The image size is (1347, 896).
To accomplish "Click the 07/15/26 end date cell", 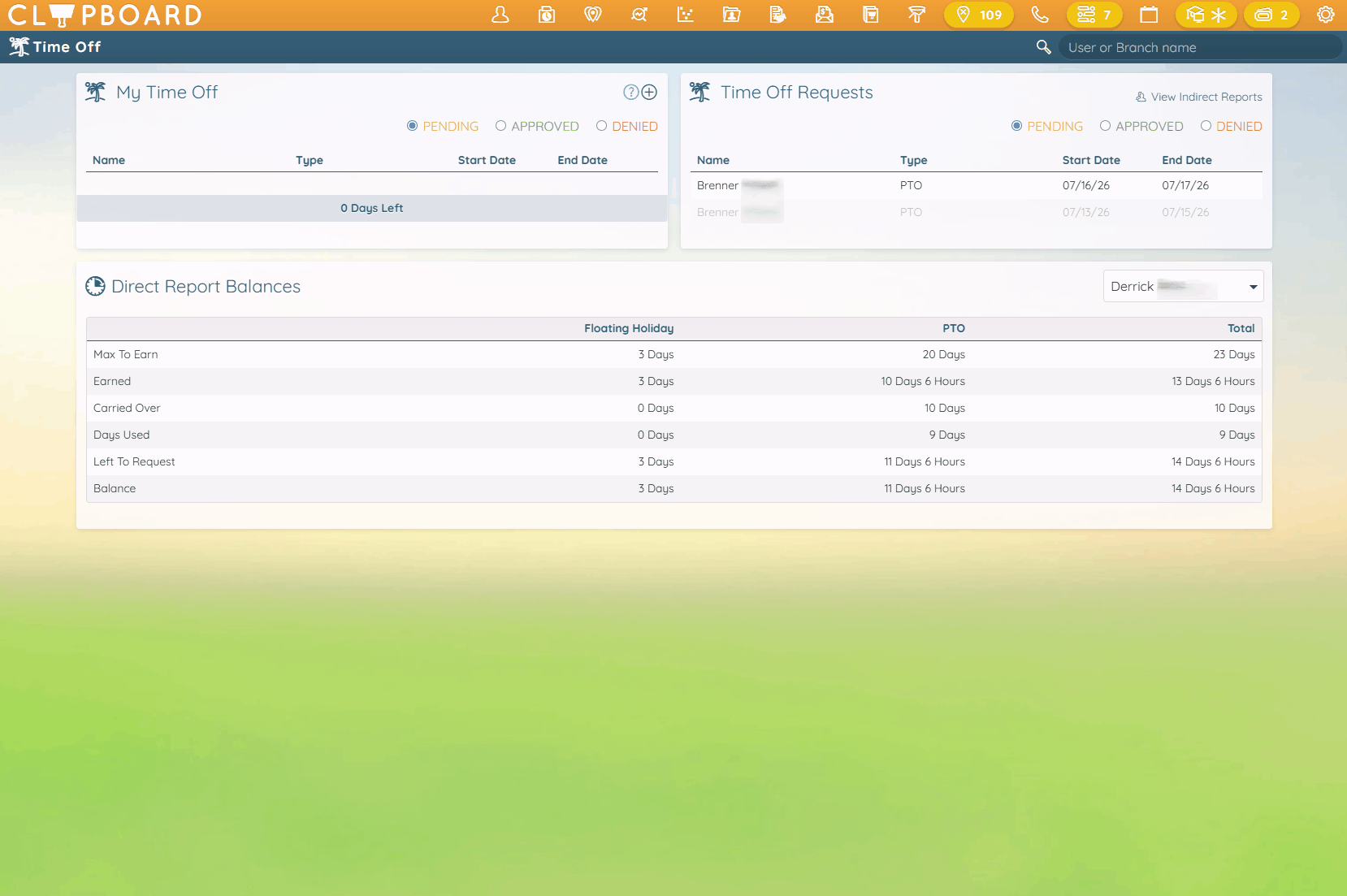I will pos(1185,212).
